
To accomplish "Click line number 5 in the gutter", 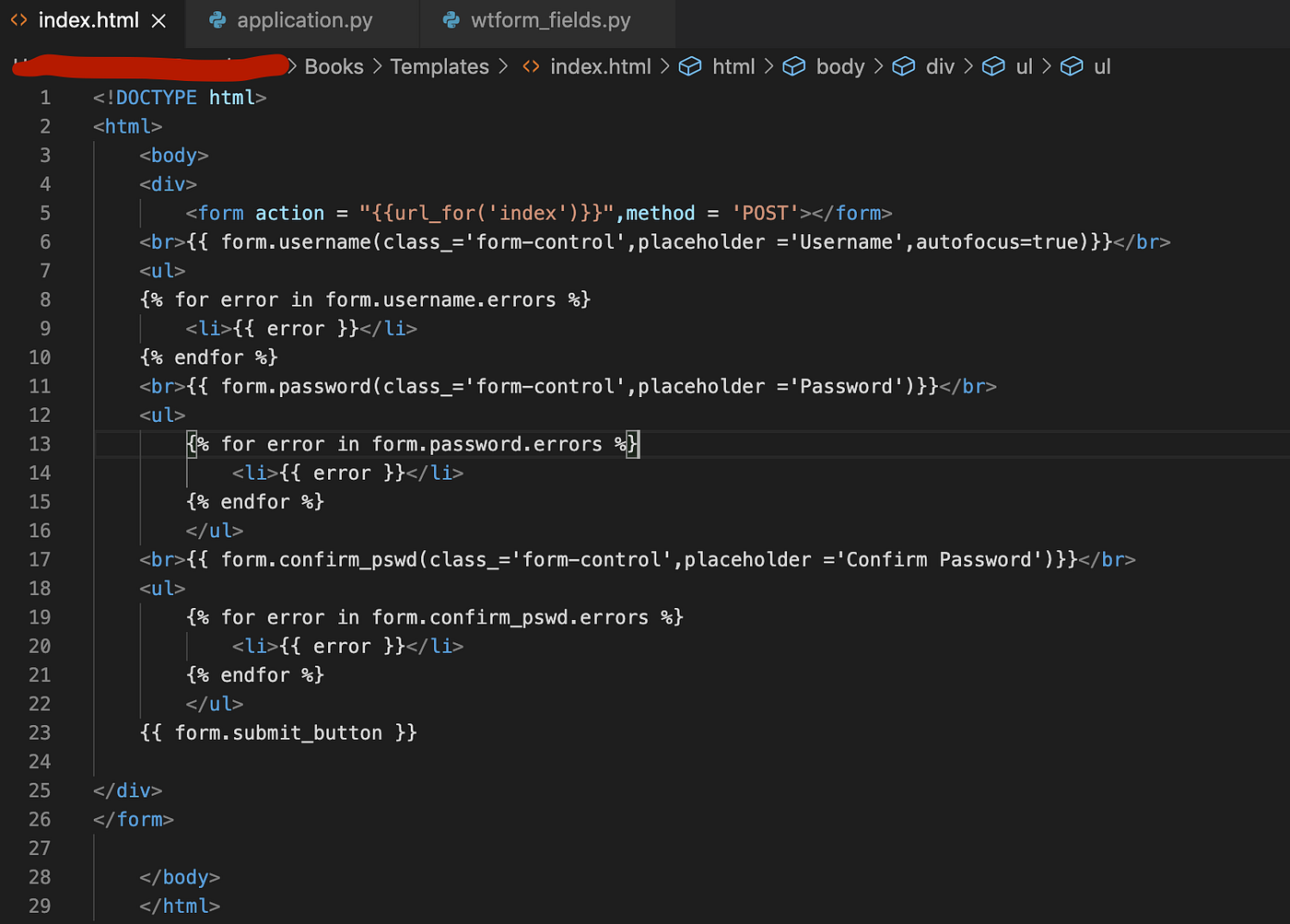I will [45, 213].
